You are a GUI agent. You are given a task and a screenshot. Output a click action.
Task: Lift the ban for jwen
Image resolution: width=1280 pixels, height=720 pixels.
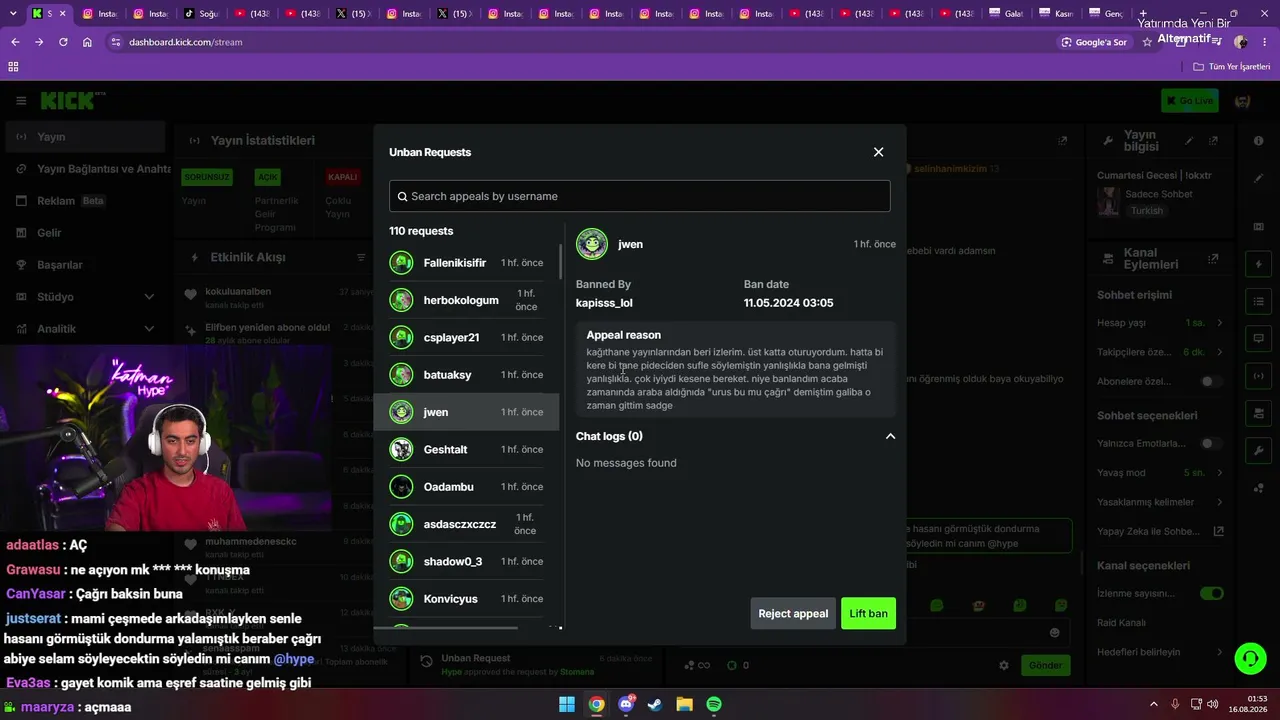click(868, 613)
